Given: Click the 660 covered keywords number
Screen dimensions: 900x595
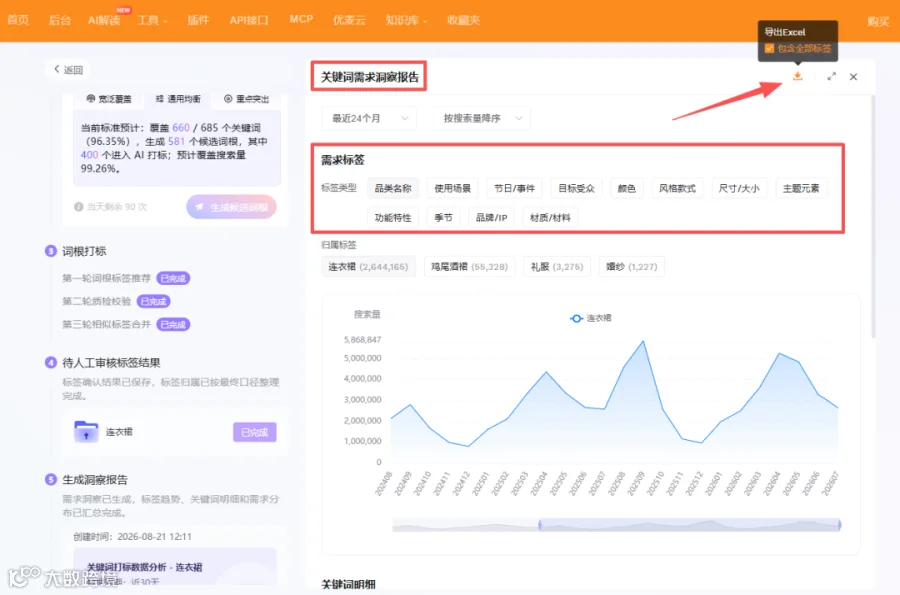Looking at the screenshot, I should pyautogui.click(x=181, y=127).
